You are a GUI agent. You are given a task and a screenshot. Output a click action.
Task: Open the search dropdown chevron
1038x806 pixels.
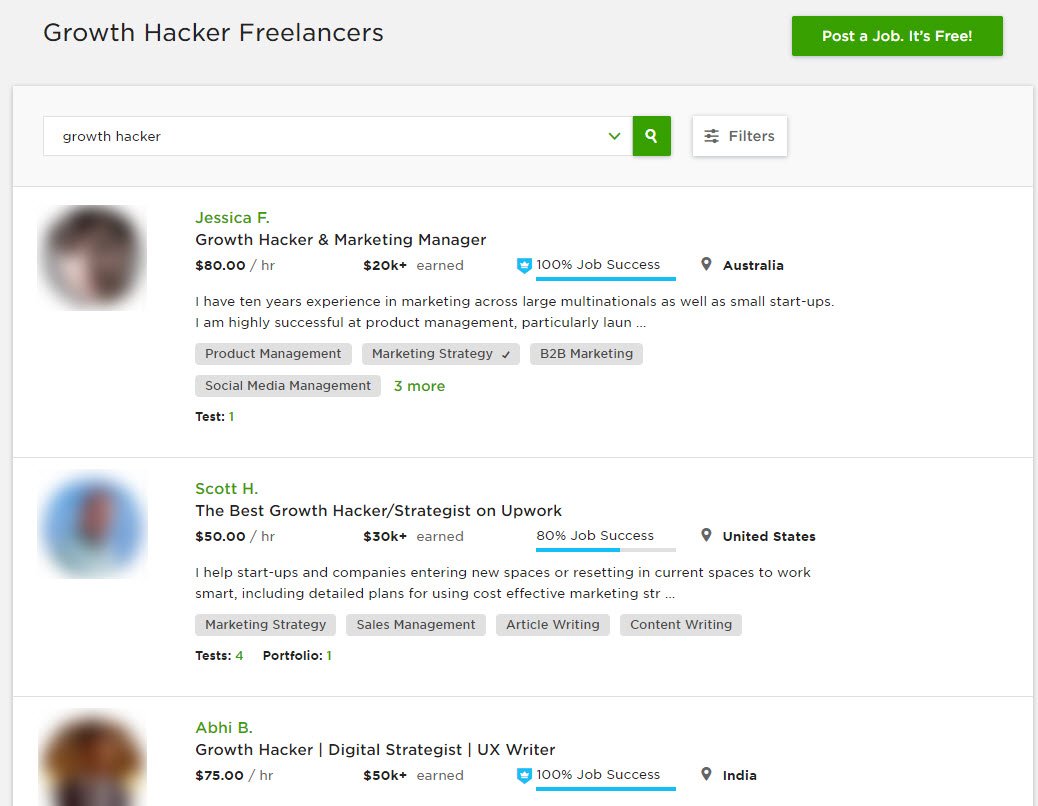[x=614, y=136]
